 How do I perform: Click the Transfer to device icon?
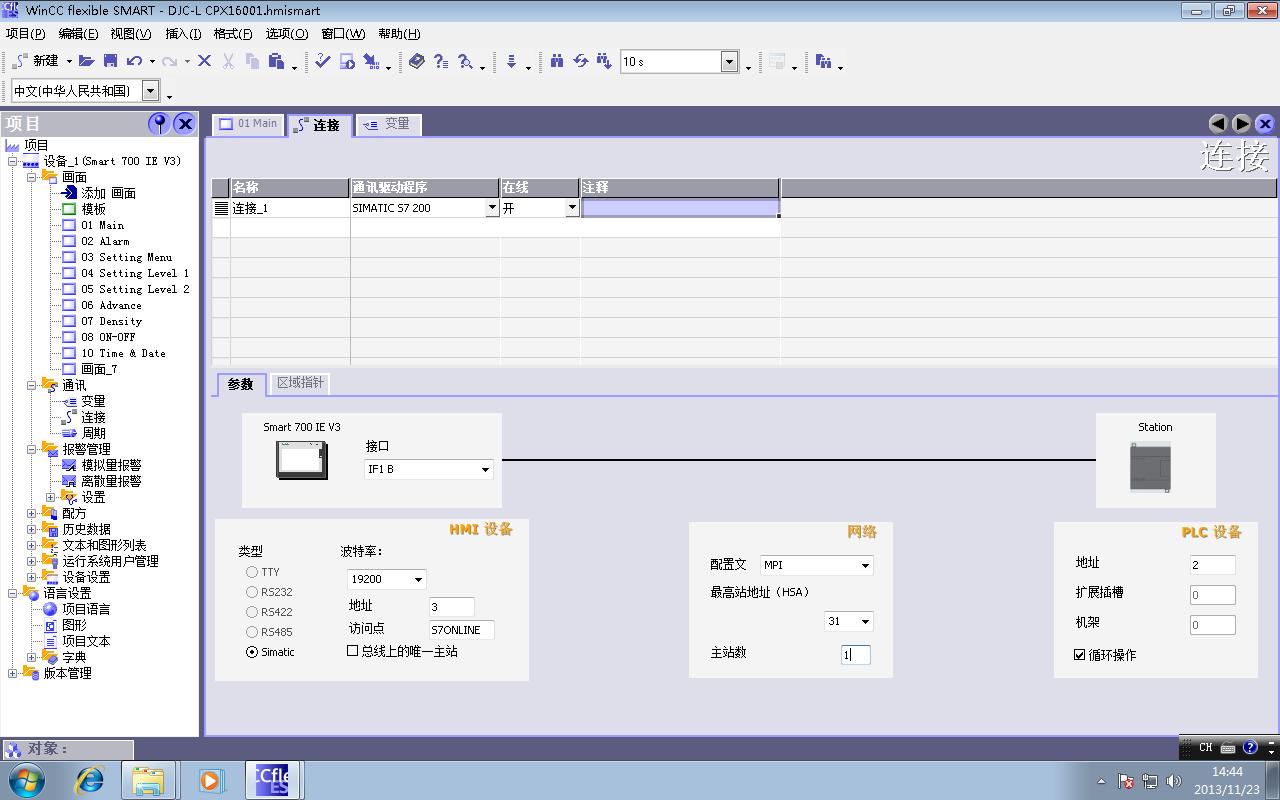coord(371,61)
